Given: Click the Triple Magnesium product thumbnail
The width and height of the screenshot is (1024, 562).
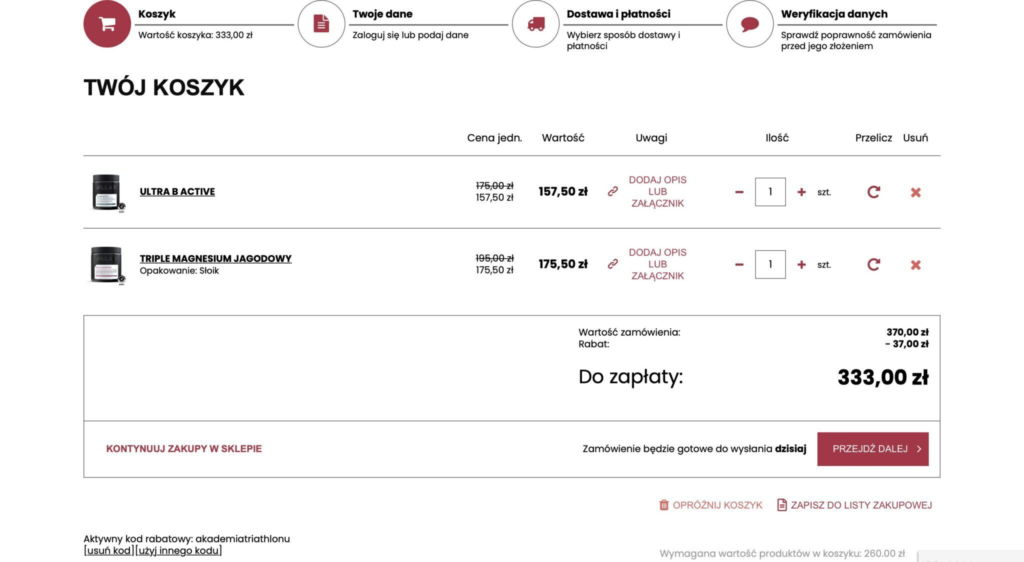Looking at the screenshot, I should tap(106, 265).
